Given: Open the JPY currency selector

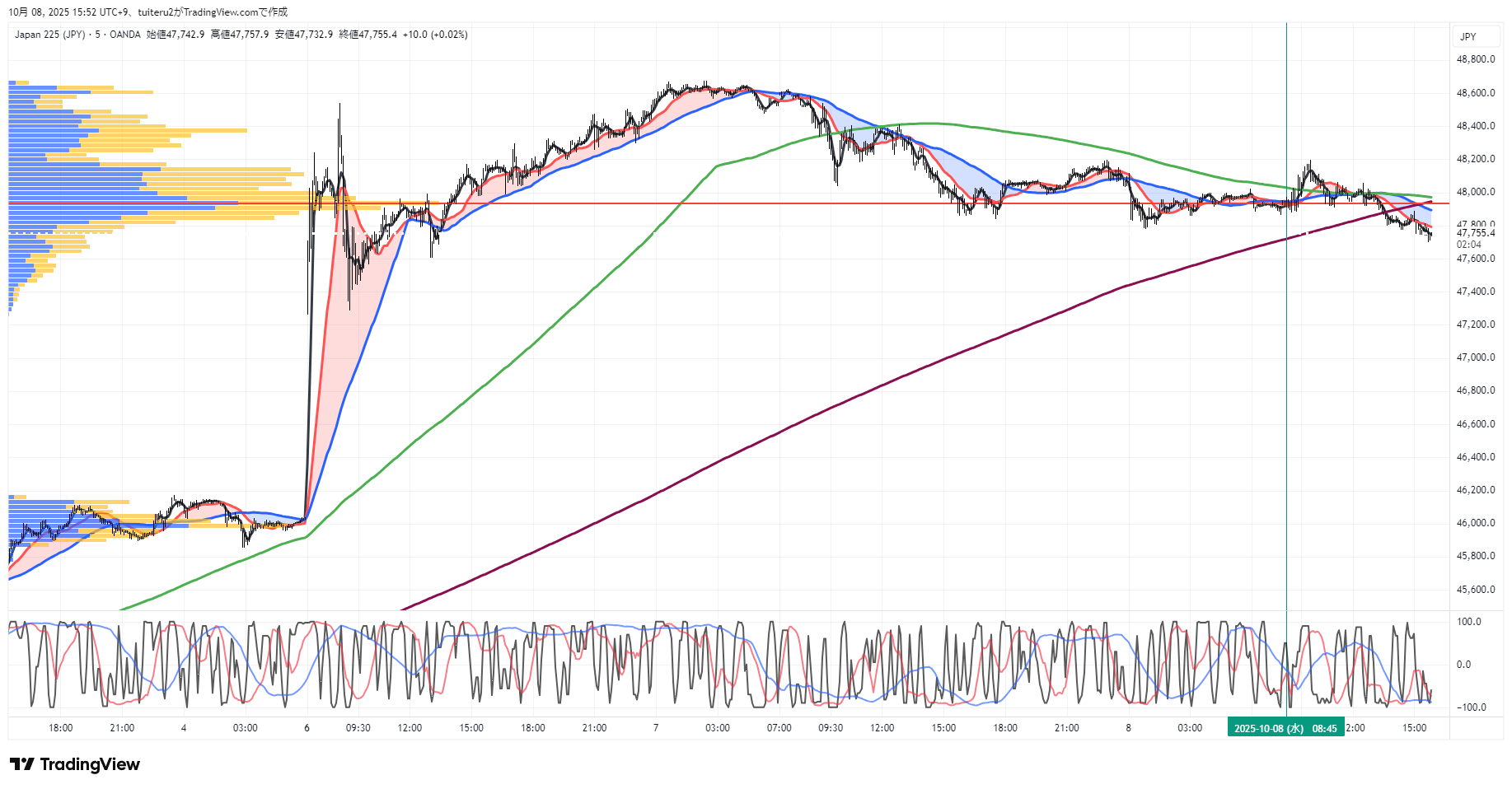Looking at the screenshot, I should pyautogui.click(x=1468, y=36).
